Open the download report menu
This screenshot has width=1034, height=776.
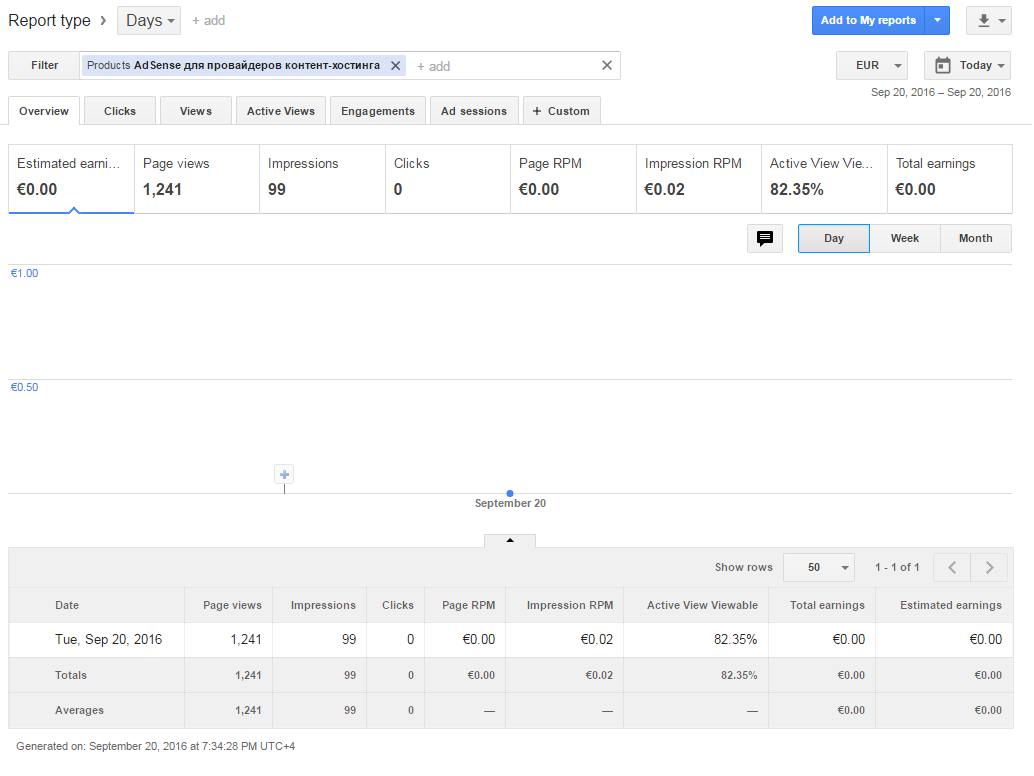(988, 20)
